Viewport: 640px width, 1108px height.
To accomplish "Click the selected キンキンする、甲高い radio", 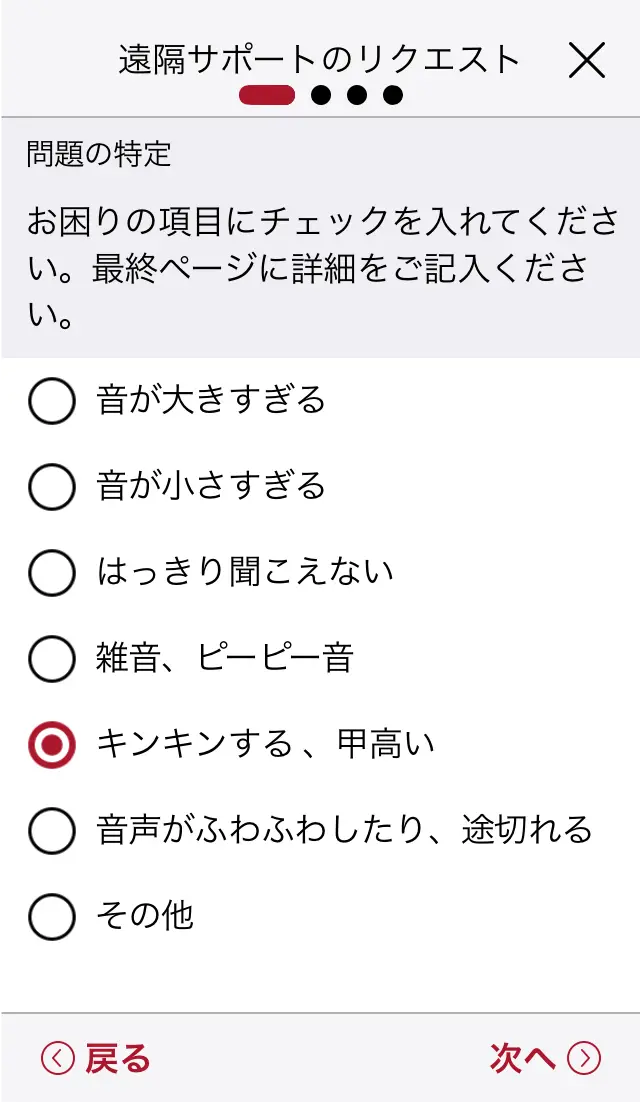I will 52,745.
